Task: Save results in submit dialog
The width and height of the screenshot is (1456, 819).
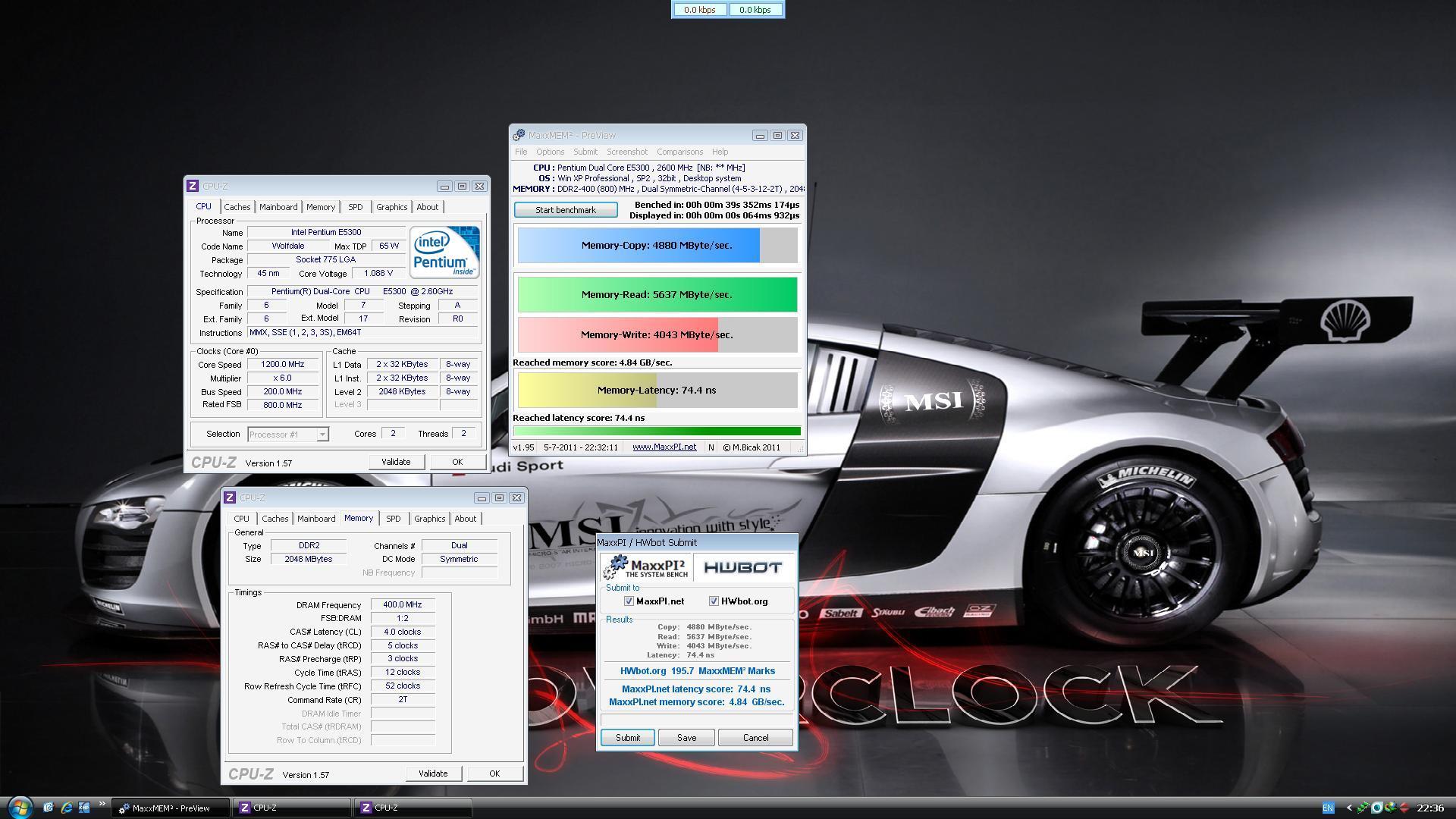Action: 686,738
